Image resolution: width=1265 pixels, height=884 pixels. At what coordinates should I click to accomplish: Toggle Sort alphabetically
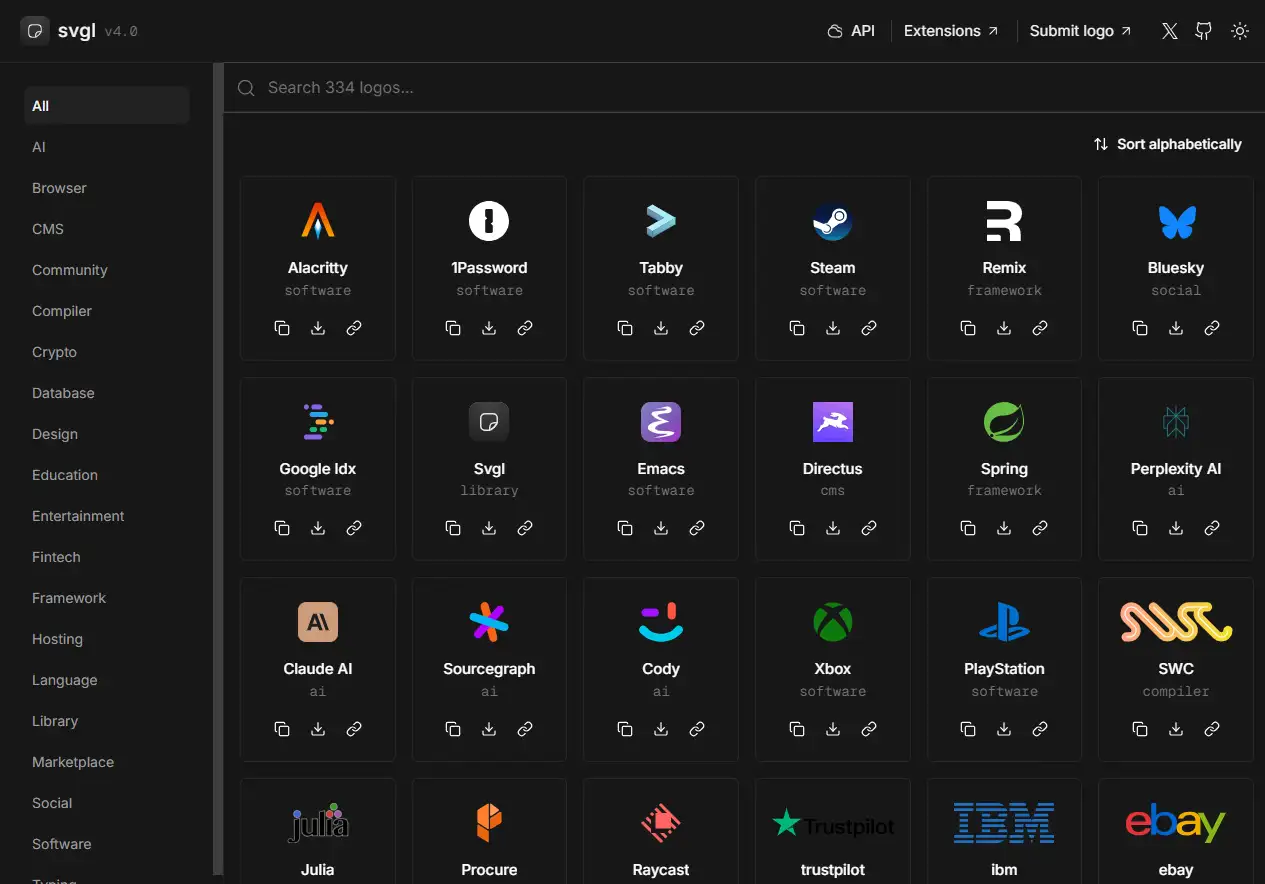point(1168,144)
